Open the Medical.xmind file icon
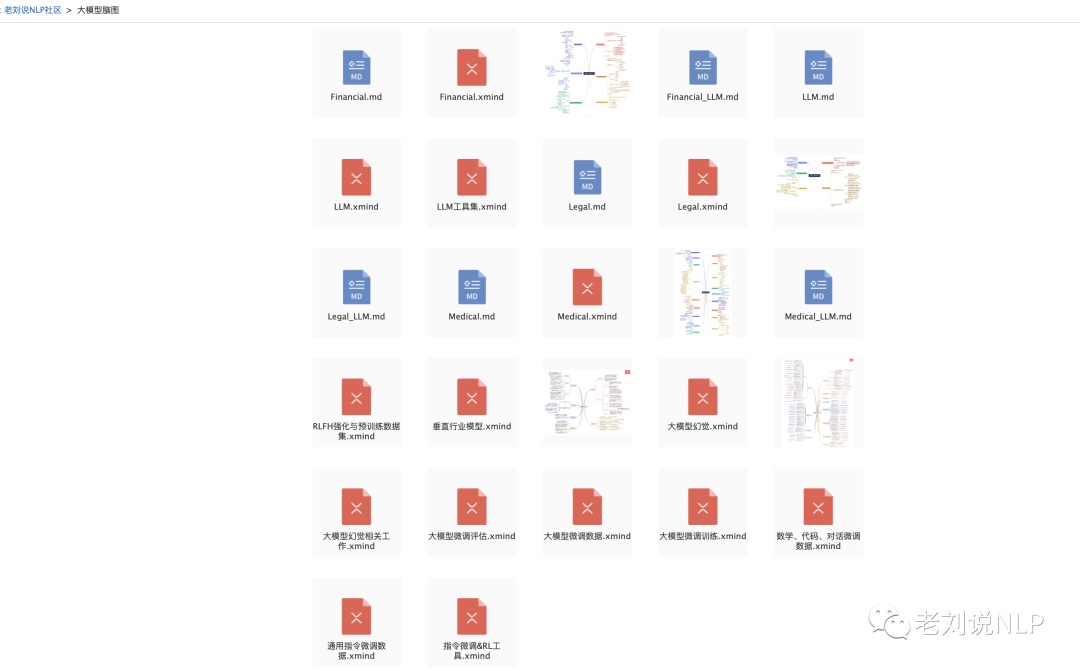 pyautogui.click(x=588, y=287)
